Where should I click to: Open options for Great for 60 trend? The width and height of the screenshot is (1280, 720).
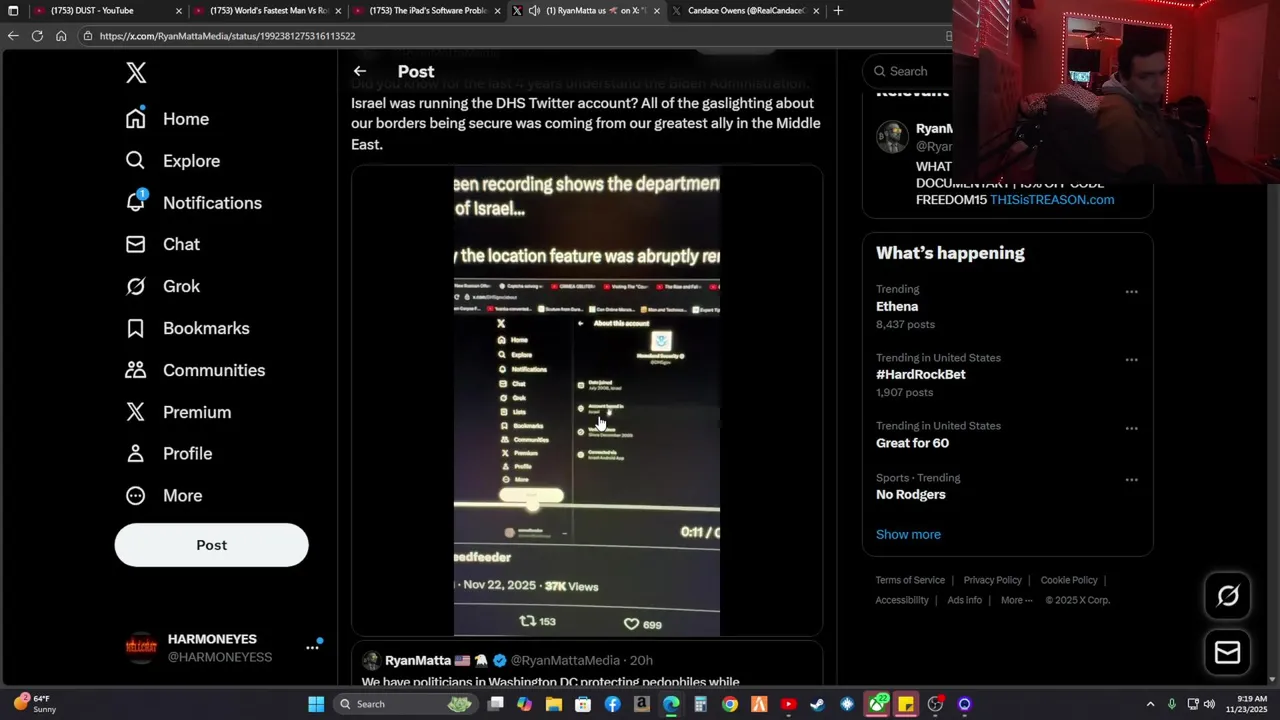click(1131, 428)
